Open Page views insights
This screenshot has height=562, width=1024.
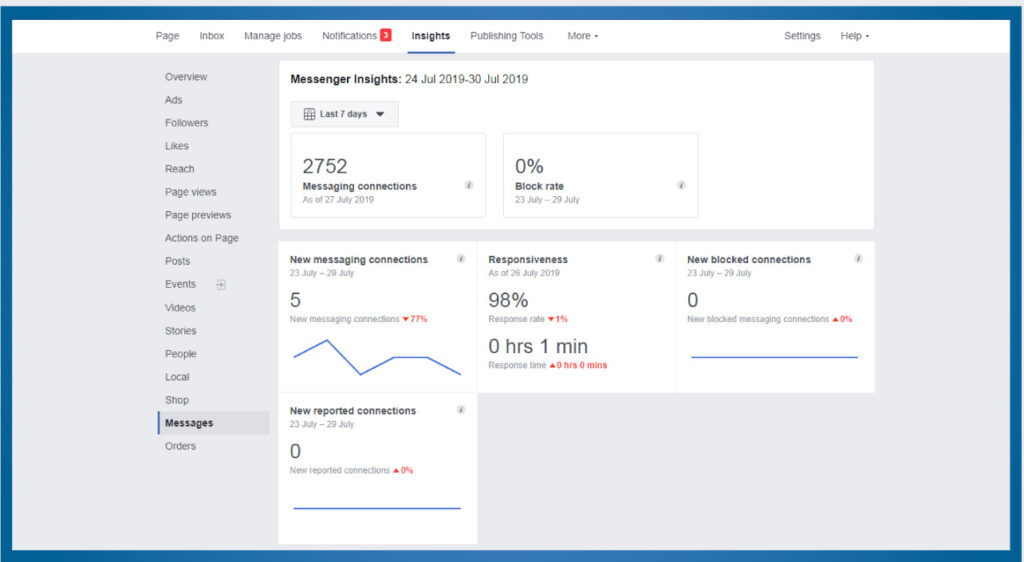click(x=191, y=192)
